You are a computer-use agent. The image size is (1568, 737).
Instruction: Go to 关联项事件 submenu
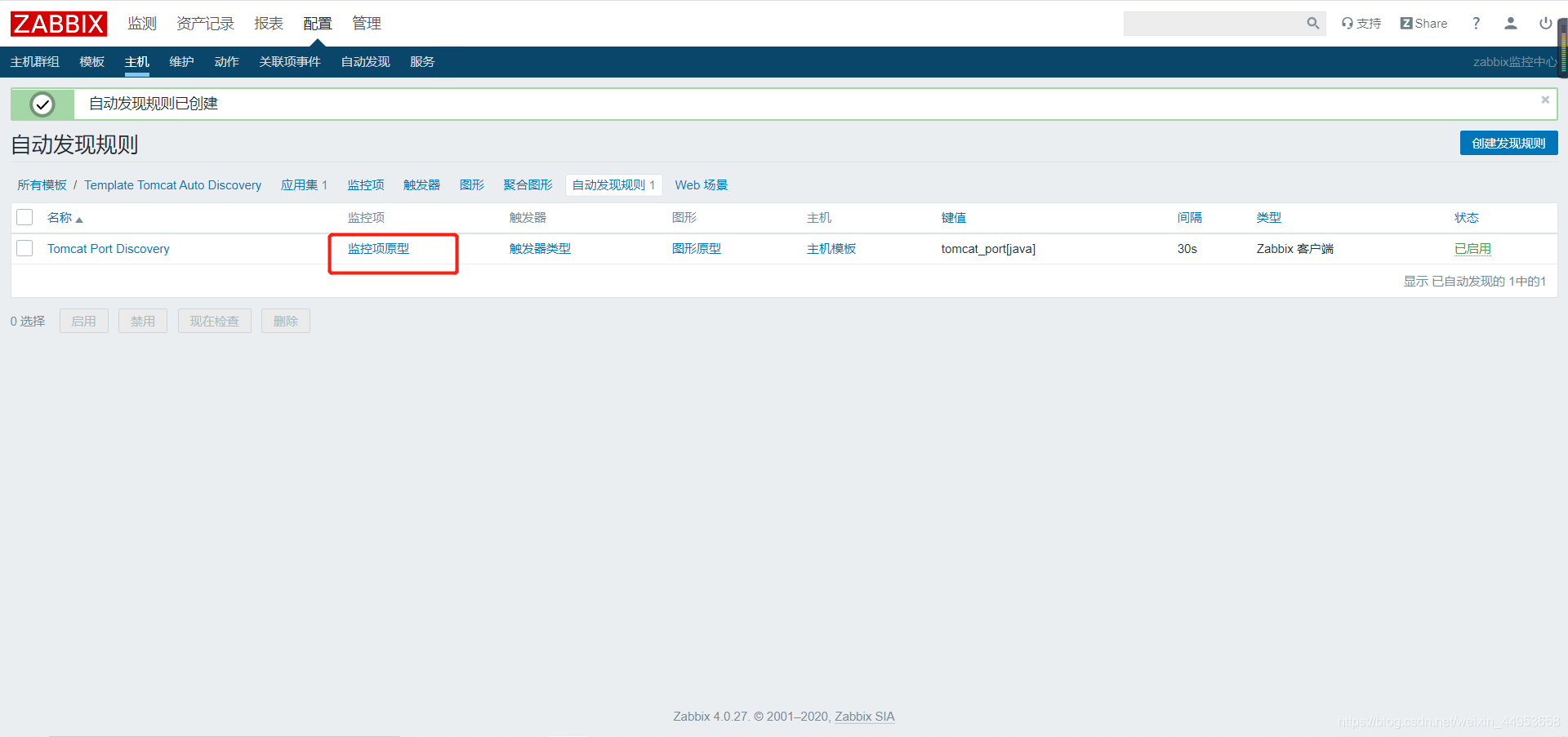click(290, 62)
